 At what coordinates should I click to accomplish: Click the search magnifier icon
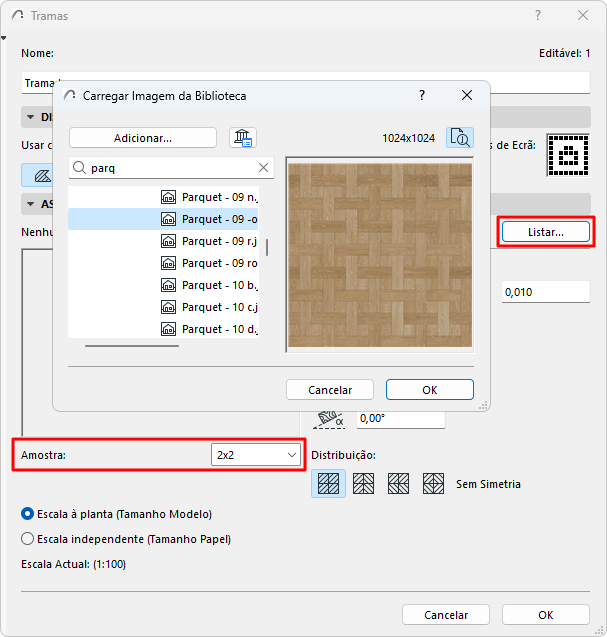(x=79, y=168)
